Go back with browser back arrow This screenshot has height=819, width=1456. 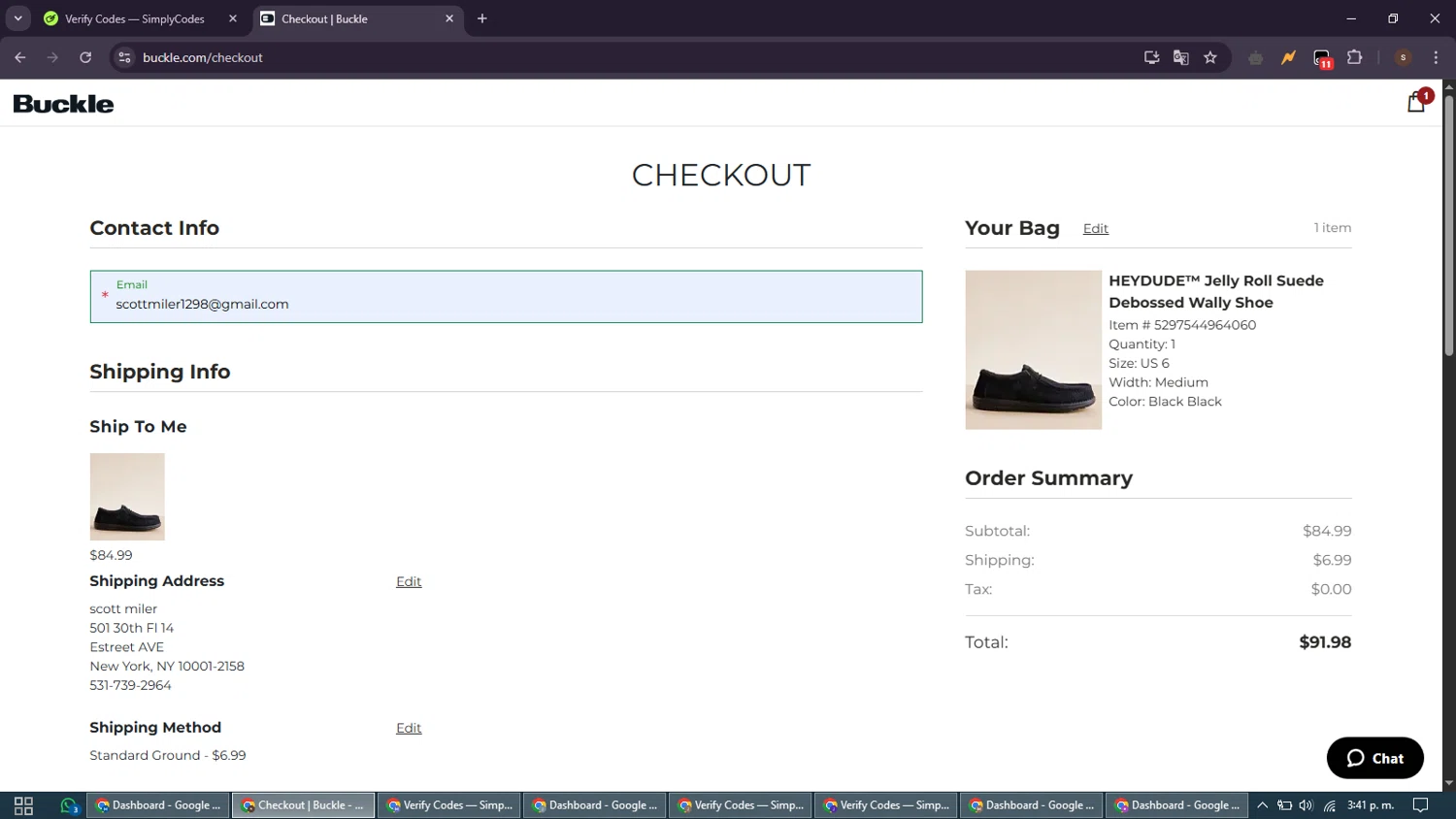[20, 57]
